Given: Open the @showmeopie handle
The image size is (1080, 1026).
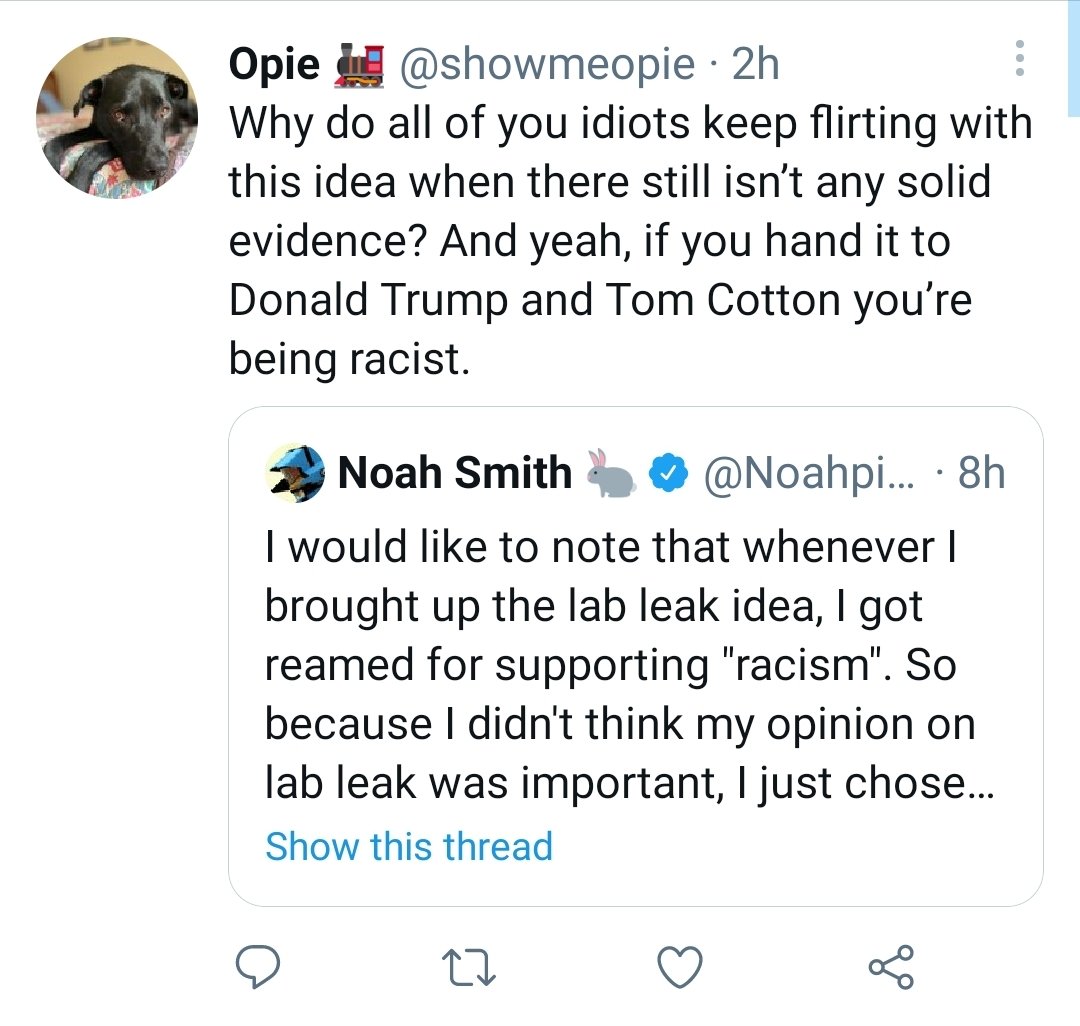Looking at the screenshot, I should tap(548, 65).
